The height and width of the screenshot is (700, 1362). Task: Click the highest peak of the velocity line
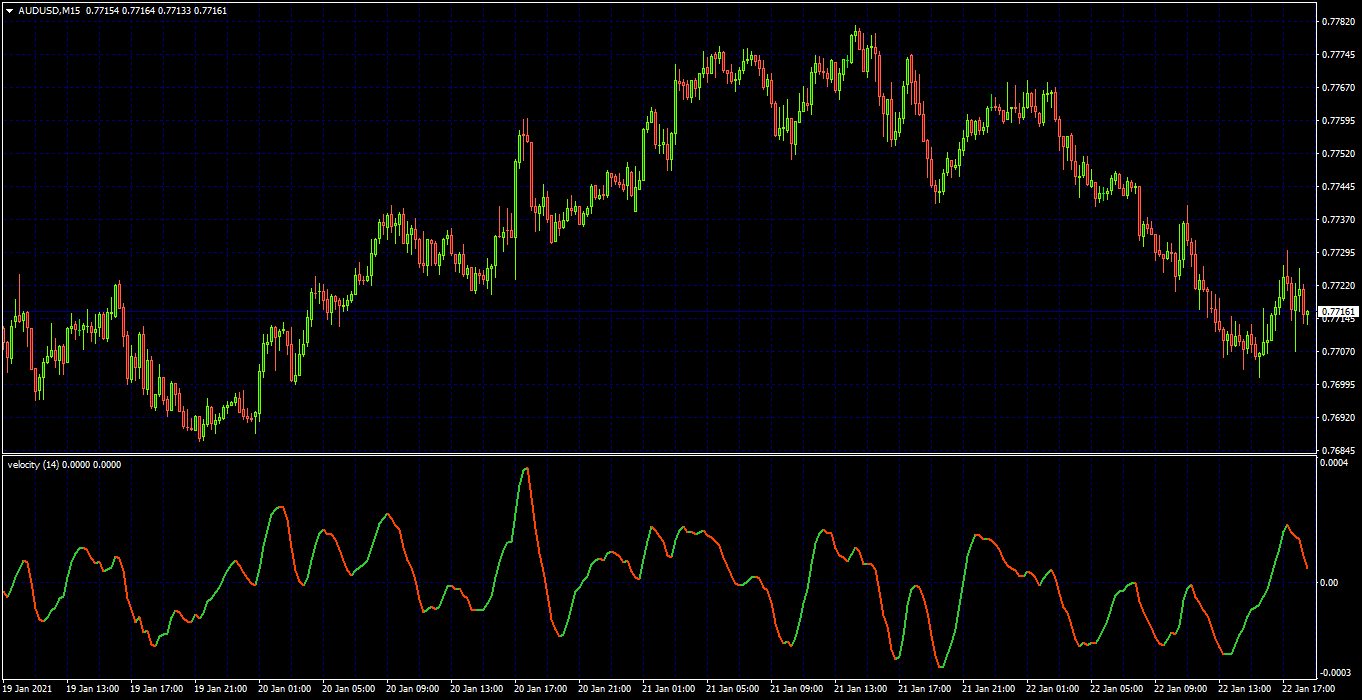527,468
